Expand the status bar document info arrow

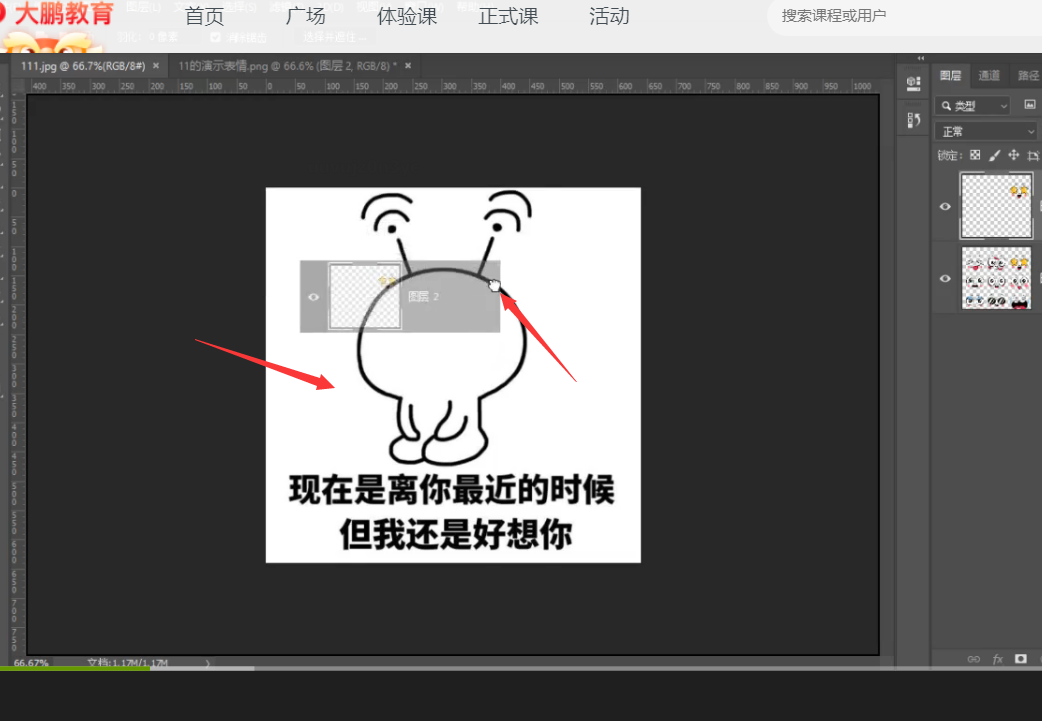207,663
